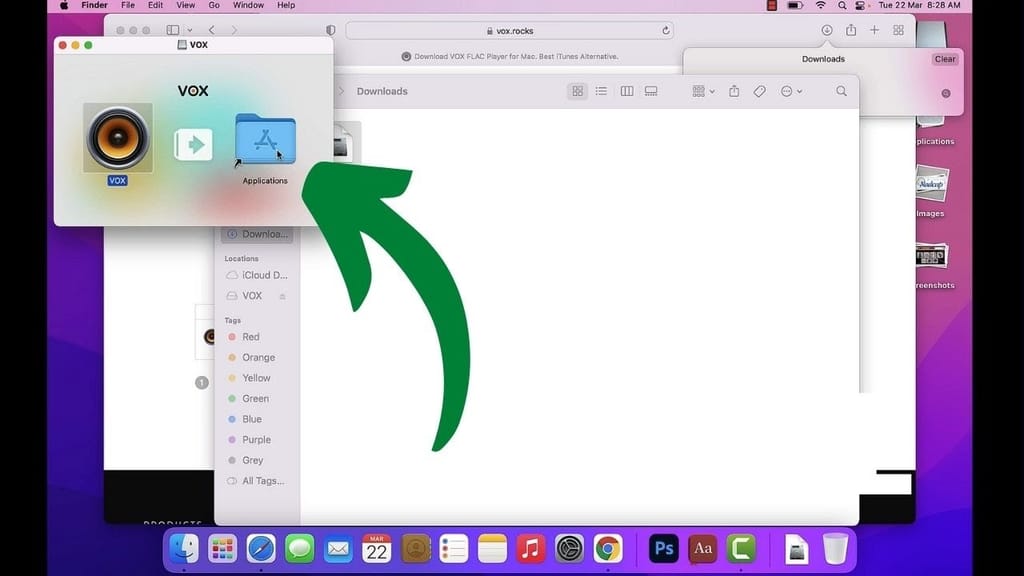Eject the VOX disk in sidebar
The width and height of the screenshot is (1024, 576).
[x=283, y=296]
